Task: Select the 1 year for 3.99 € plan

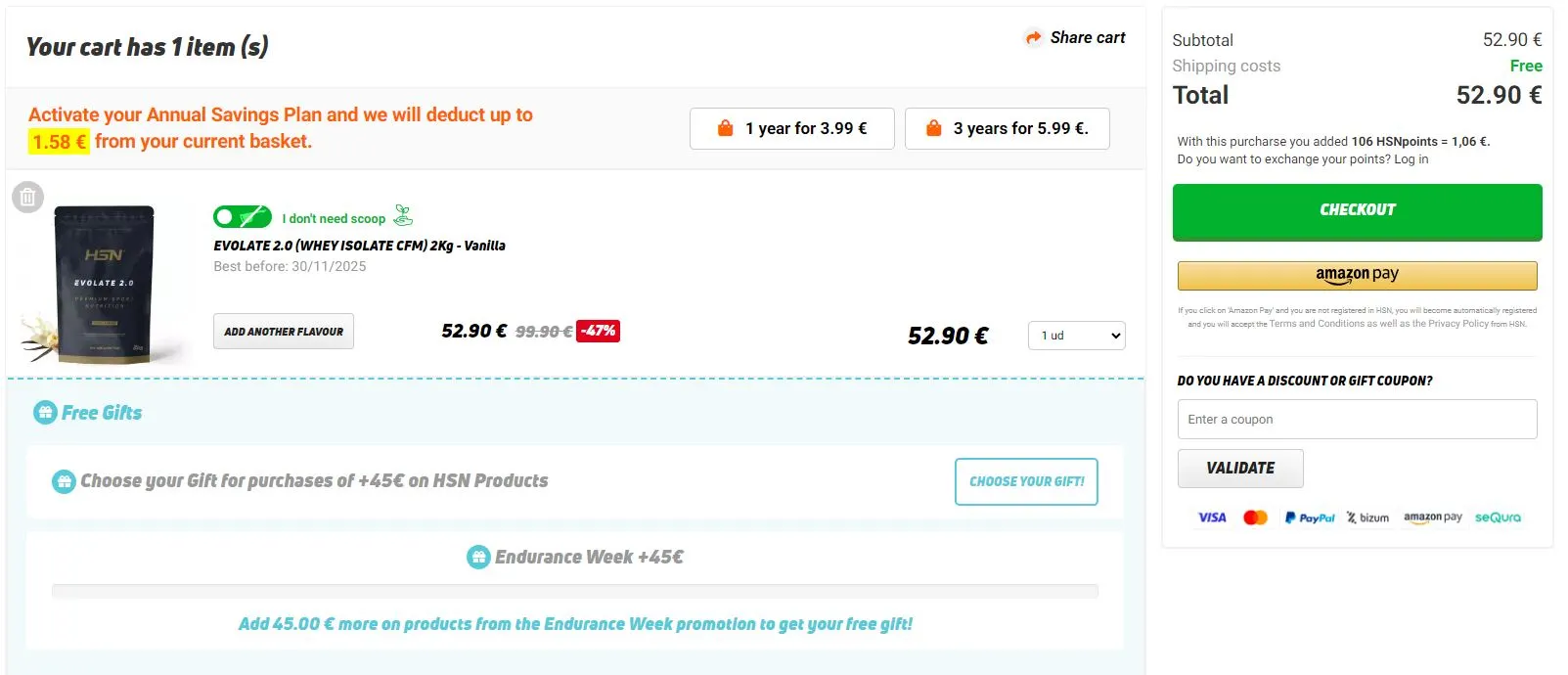Action: [791, 129]
